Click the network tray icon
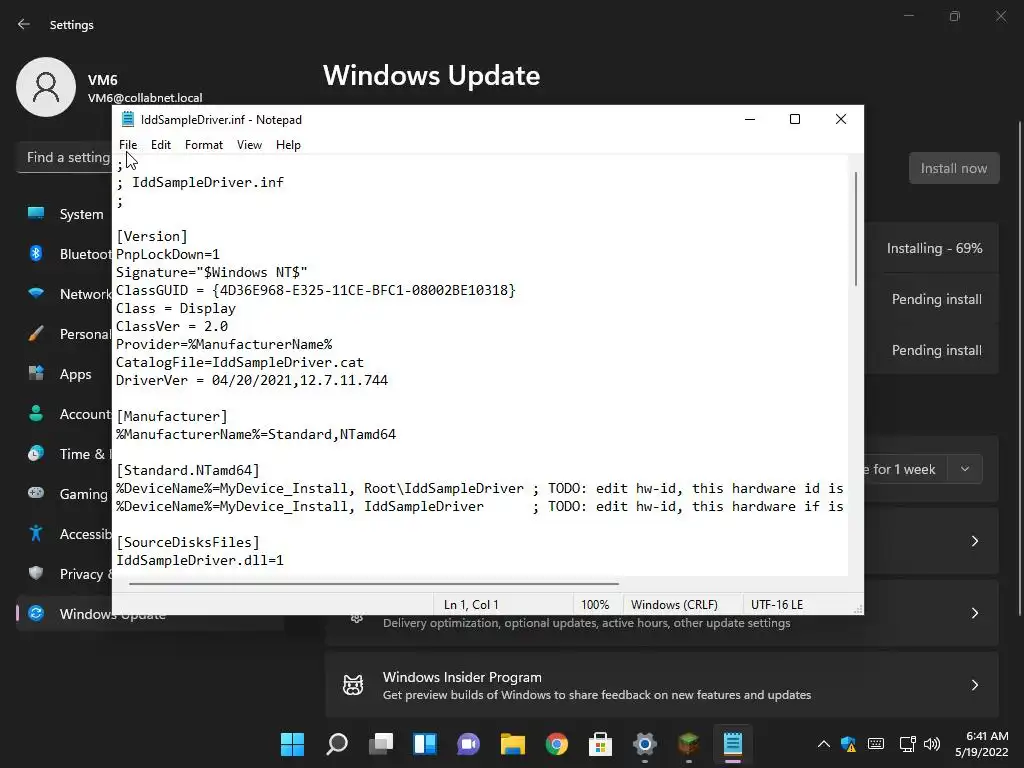 point(906,744)
